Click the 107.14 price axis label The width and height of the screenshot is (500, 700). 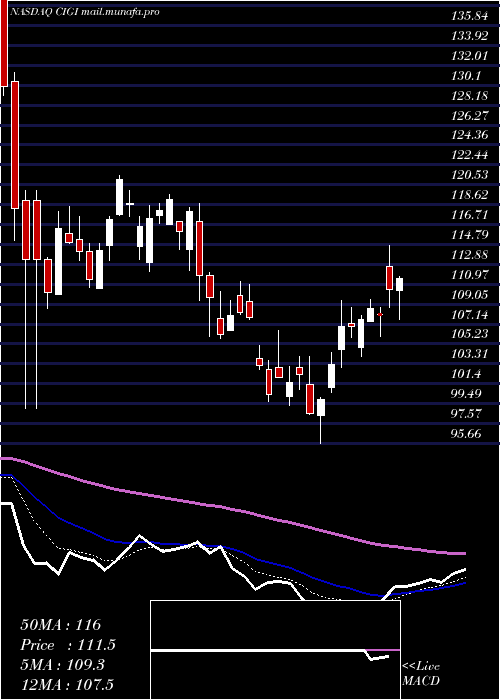(469, 314)
